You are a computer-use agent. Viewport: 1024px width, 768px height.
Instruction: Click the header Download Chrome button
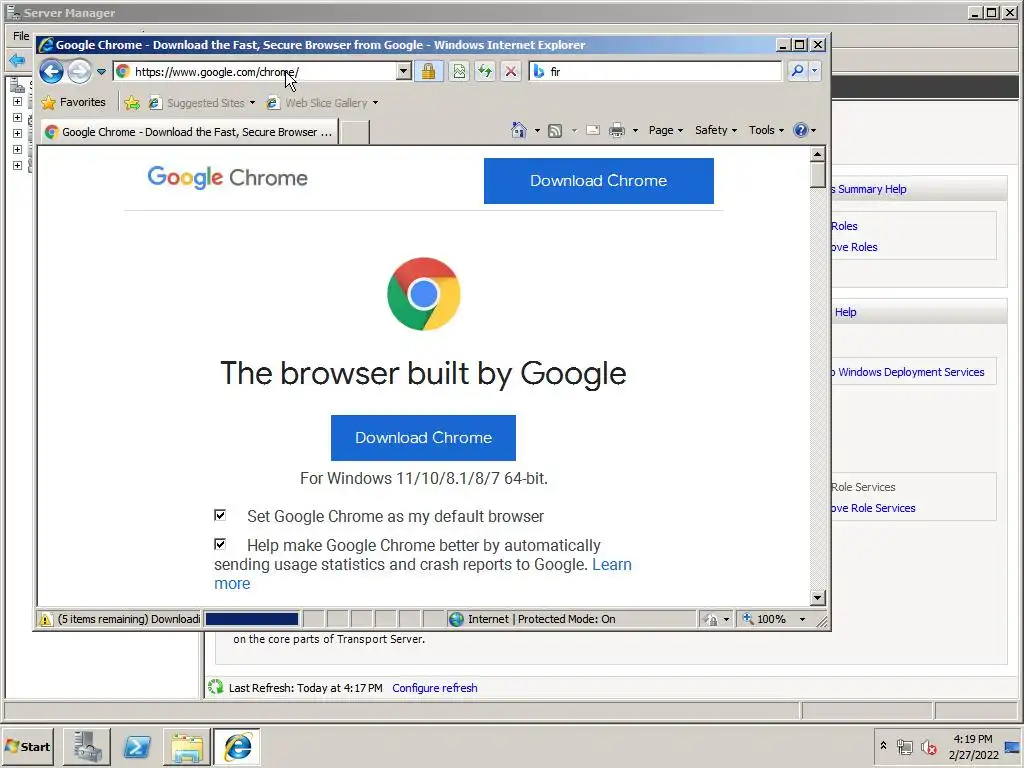[x=599, y=181]
